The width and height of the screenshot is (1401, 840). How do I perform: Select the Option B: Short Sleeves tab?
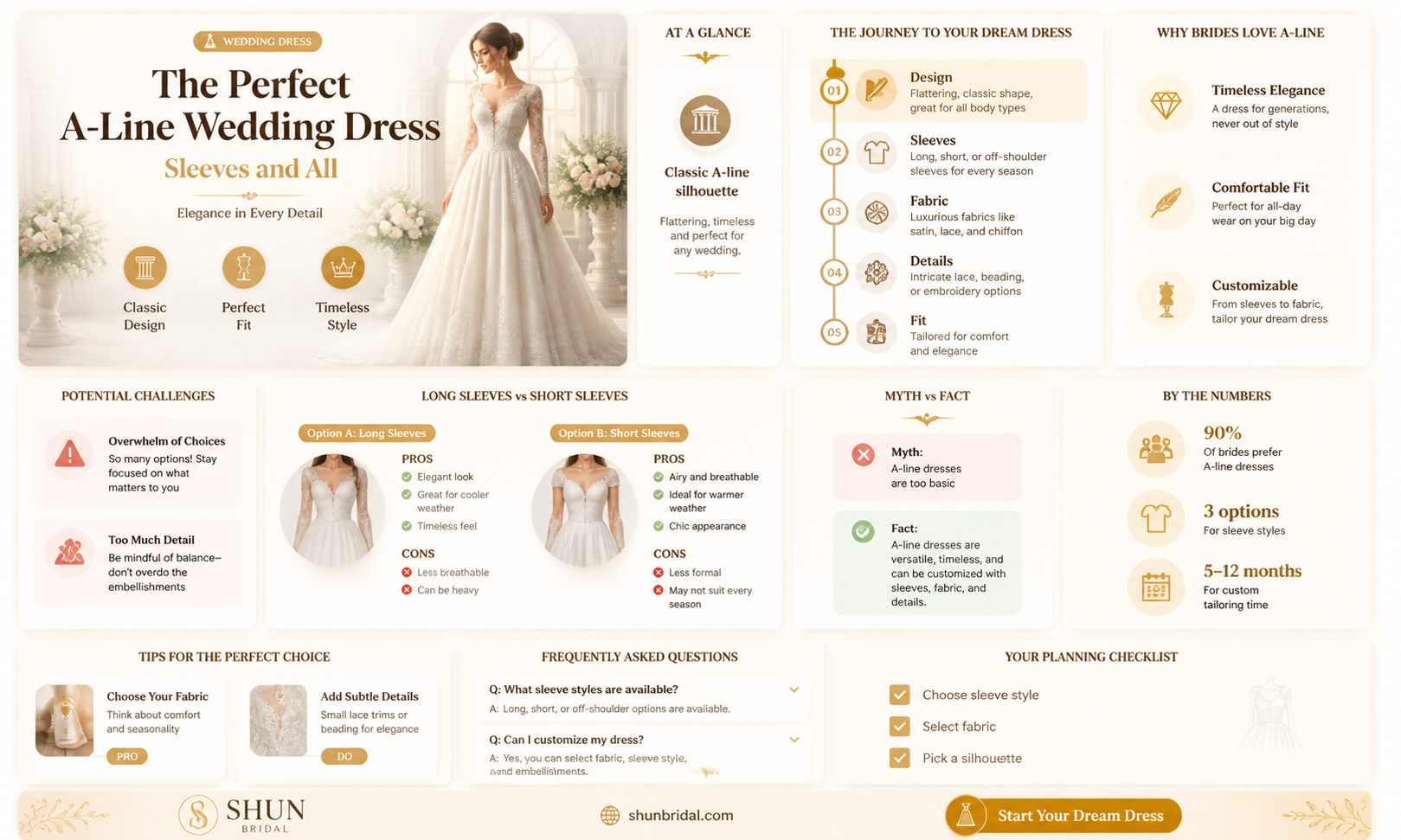[x=619, y=433]
